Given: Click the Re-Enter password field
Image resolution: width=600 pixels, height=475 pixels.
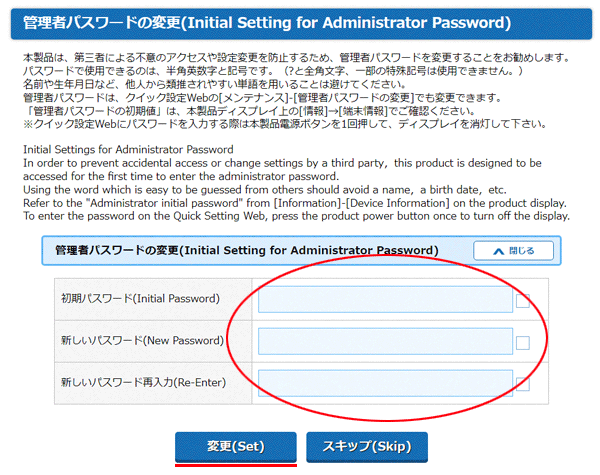Looking at the screenshot, I should (x=385, y=382).
